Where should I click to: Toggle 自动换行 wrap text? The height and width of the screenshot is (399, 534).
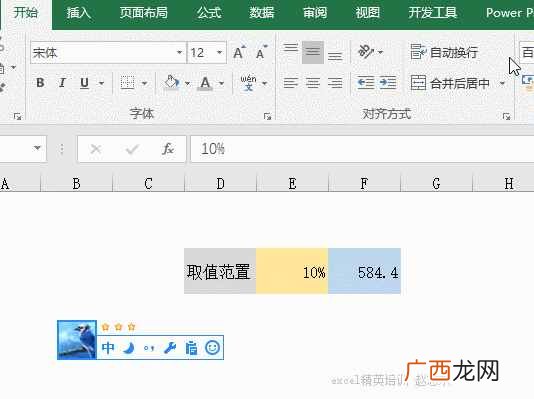coord(444,52)
